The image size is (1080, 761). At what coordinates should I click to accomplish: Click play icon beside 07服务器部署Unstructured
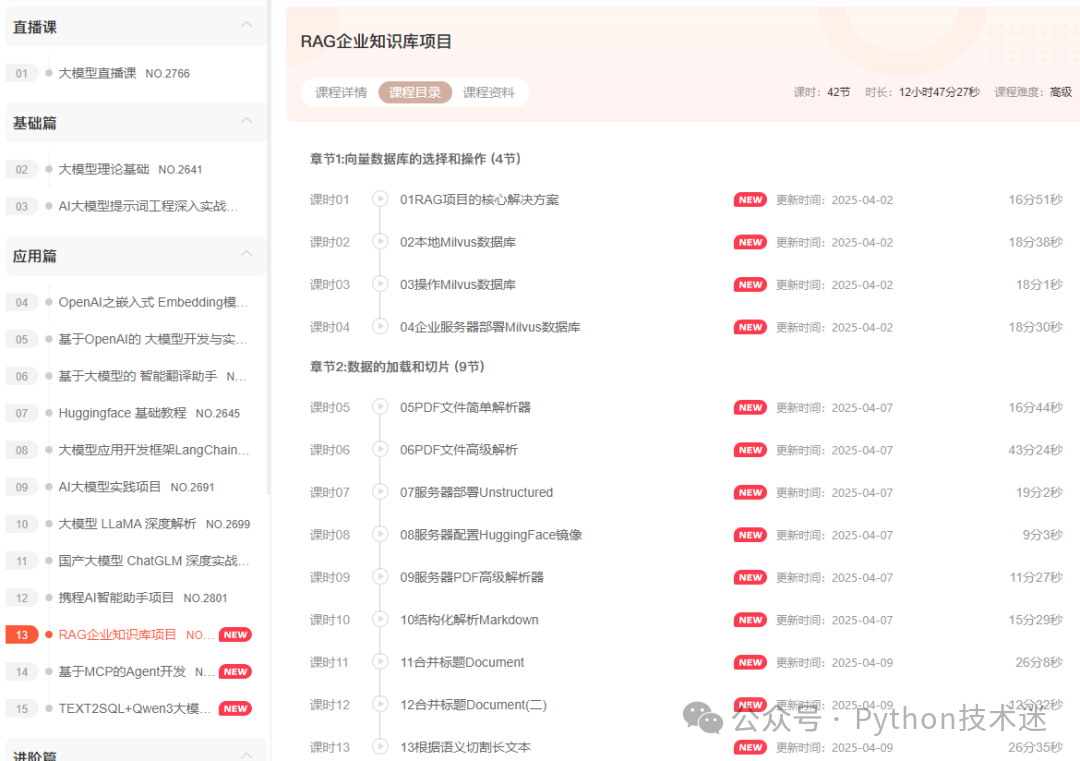[380, 492]
